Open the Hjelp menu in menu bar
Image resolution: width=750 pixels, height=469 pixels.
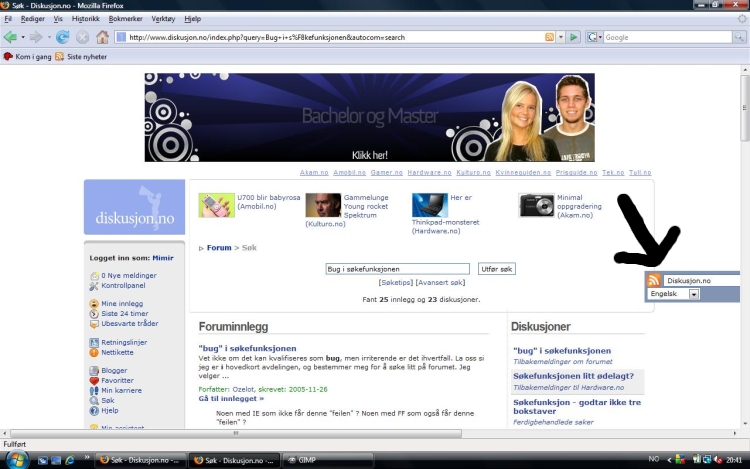(192, 19)
